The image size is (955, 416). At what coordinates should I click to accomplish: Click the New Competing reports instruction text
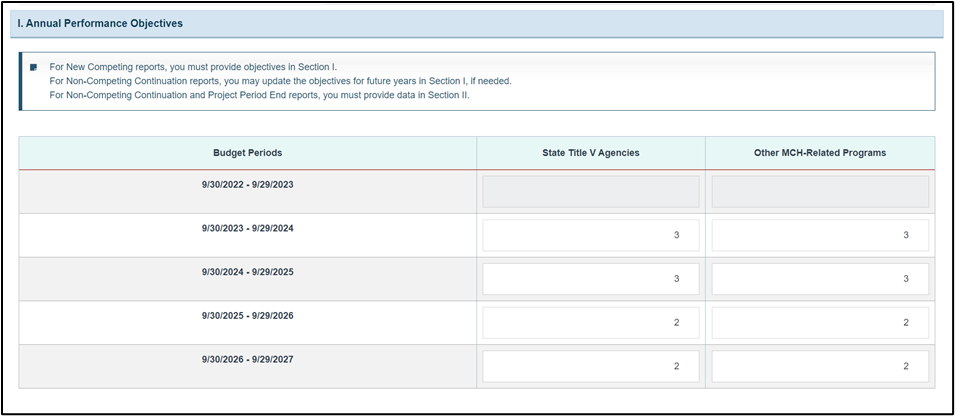coord(193,67)
